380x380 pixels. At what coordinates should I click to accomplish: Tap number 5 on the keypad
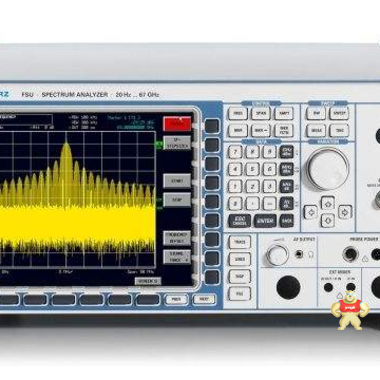point(252,169)
